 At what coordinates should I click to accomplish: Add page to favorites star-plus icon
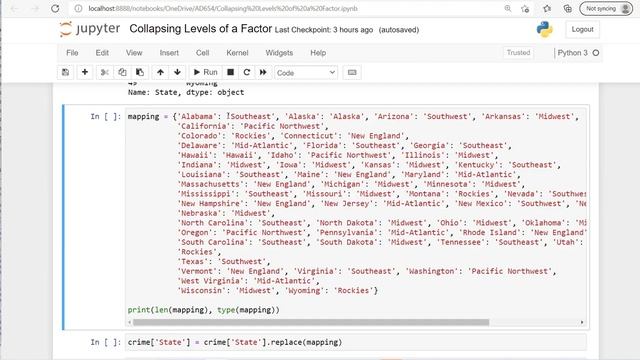[525, 8]
